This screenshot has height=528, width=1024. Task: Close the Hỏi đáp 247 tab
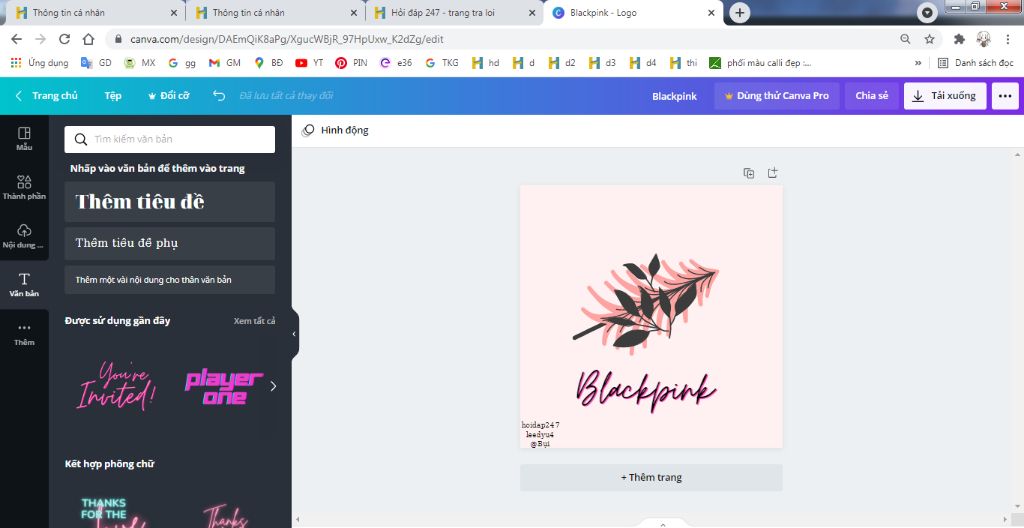pos(532,12)
